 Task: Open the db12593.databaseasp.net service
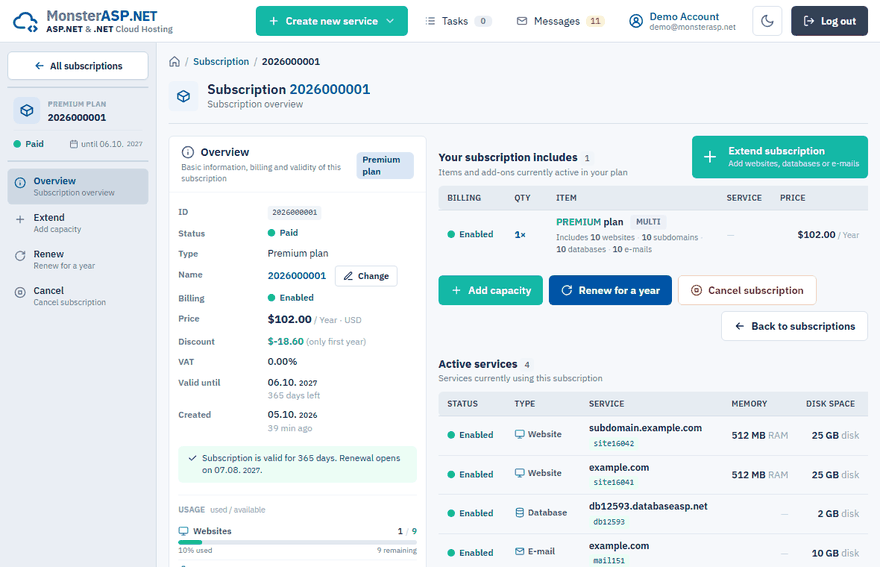pos(648,506)
